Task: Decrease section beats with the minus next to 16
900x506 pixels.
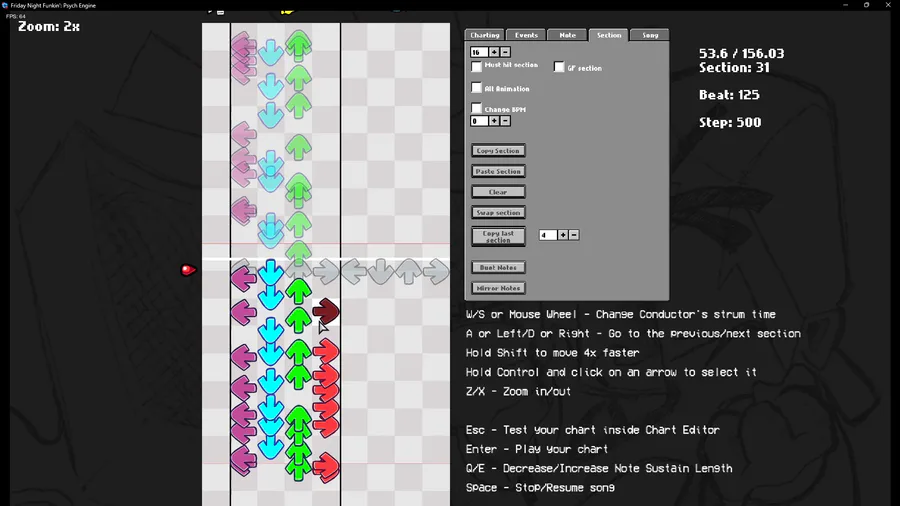Action: (505, 52)
